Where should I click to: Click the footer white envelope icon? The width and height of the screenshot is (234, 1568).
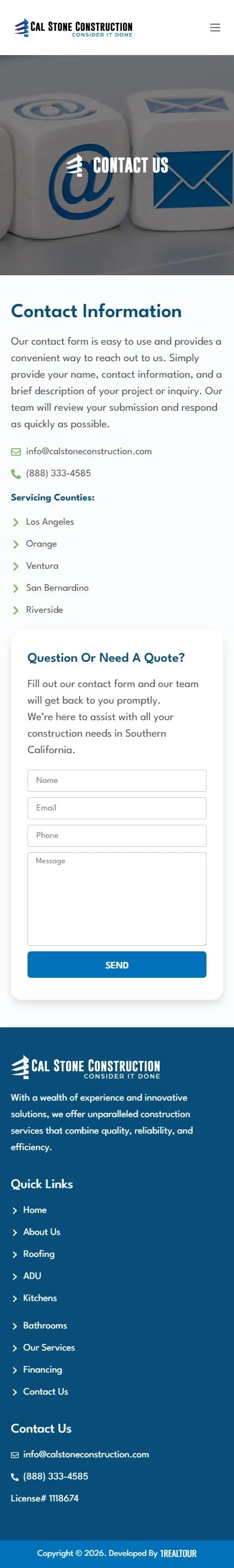pyautogui.click(x=15, y=1455)
